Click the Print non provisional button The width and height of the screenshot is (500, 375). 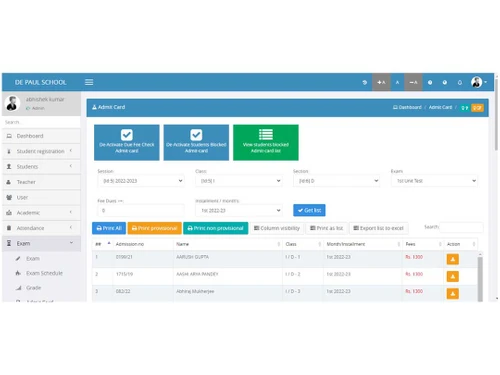tap(216, 228)
